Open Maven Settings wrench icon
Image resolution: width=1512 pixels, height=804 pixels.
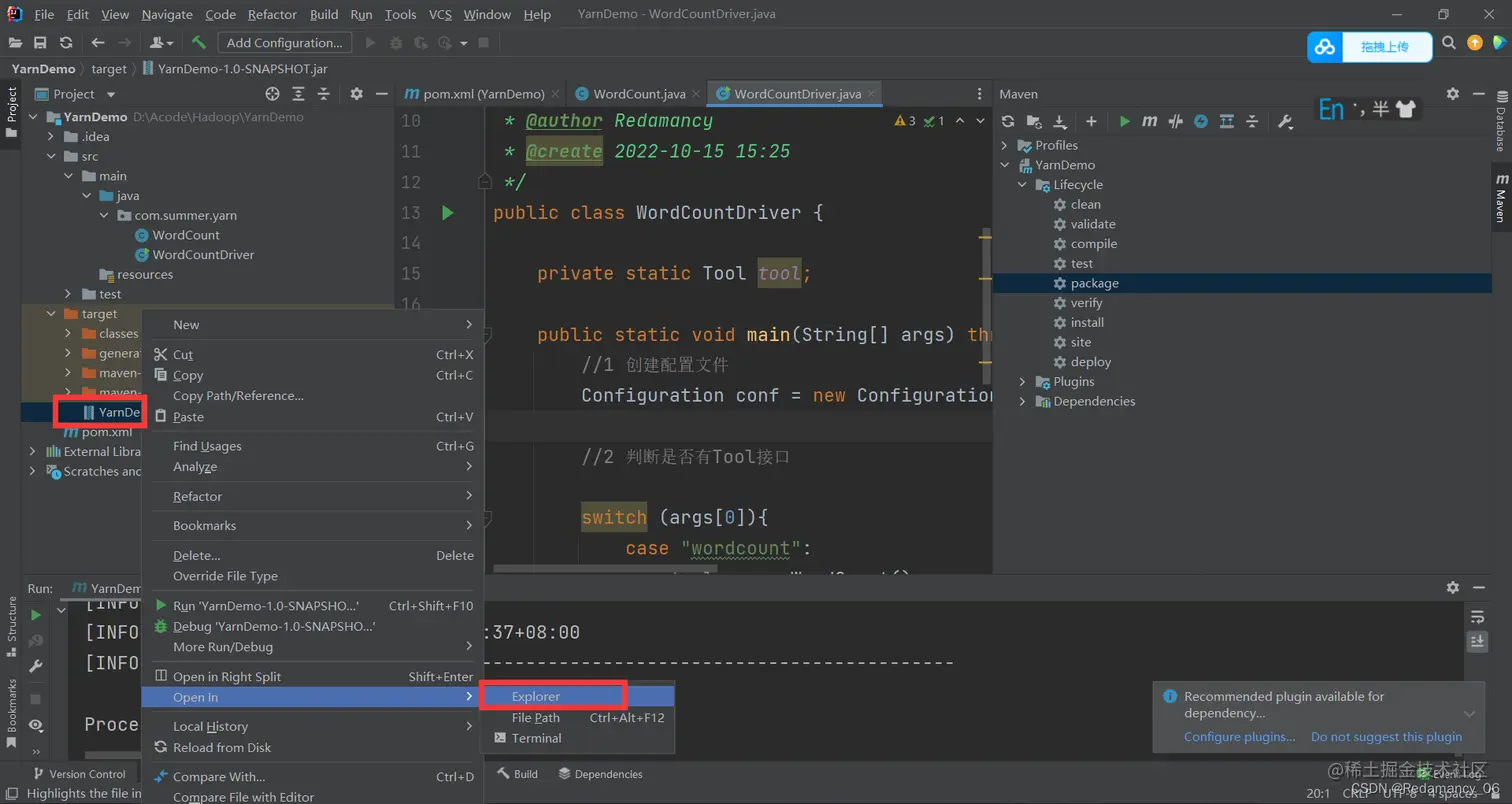[1286, 121]
